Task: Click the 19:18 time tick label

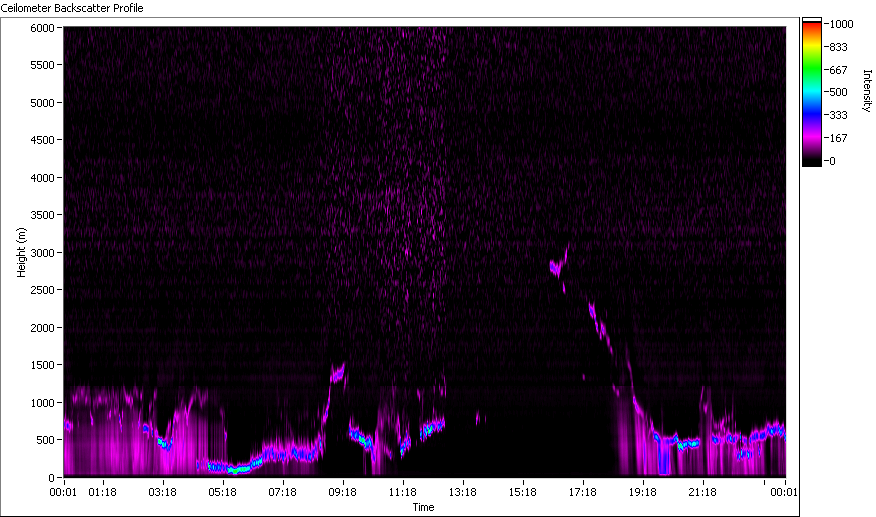Action: (643, 492)
